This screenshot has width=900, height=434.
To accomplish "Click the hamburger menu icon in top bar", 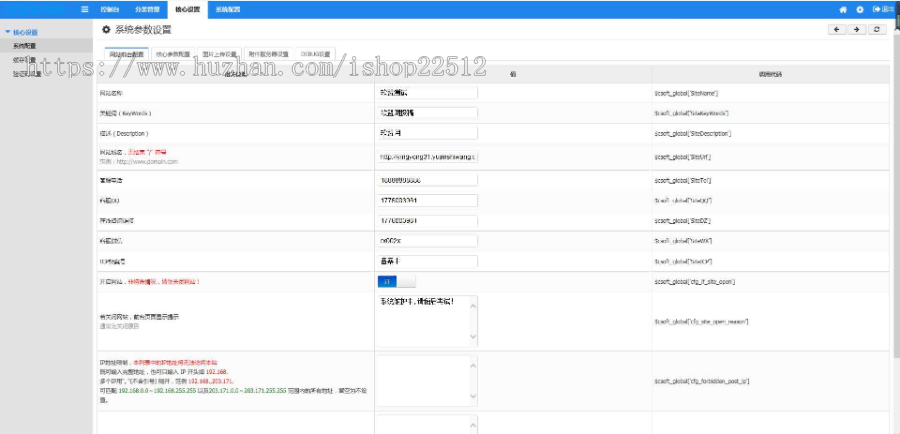I will 85,9.
